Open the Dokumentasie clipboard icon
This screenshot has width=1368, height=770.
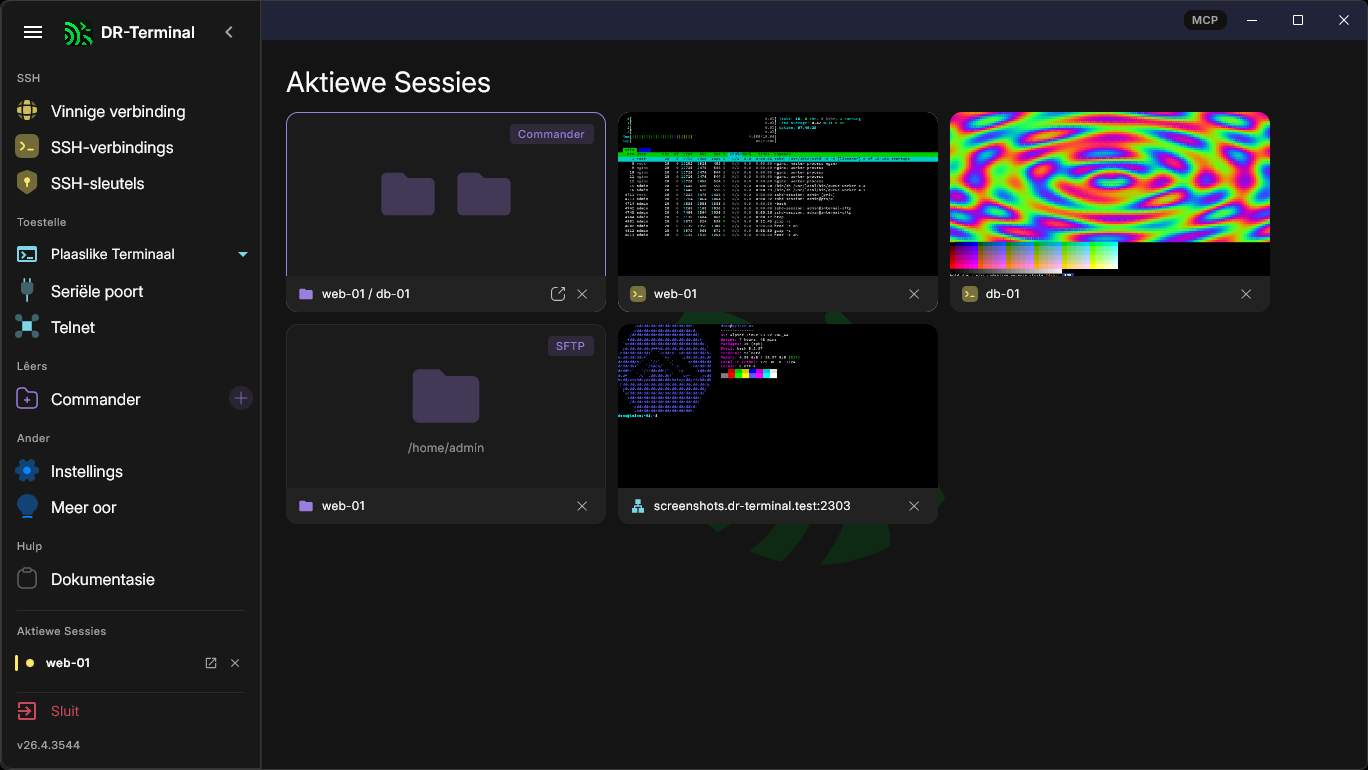(27, 579)
